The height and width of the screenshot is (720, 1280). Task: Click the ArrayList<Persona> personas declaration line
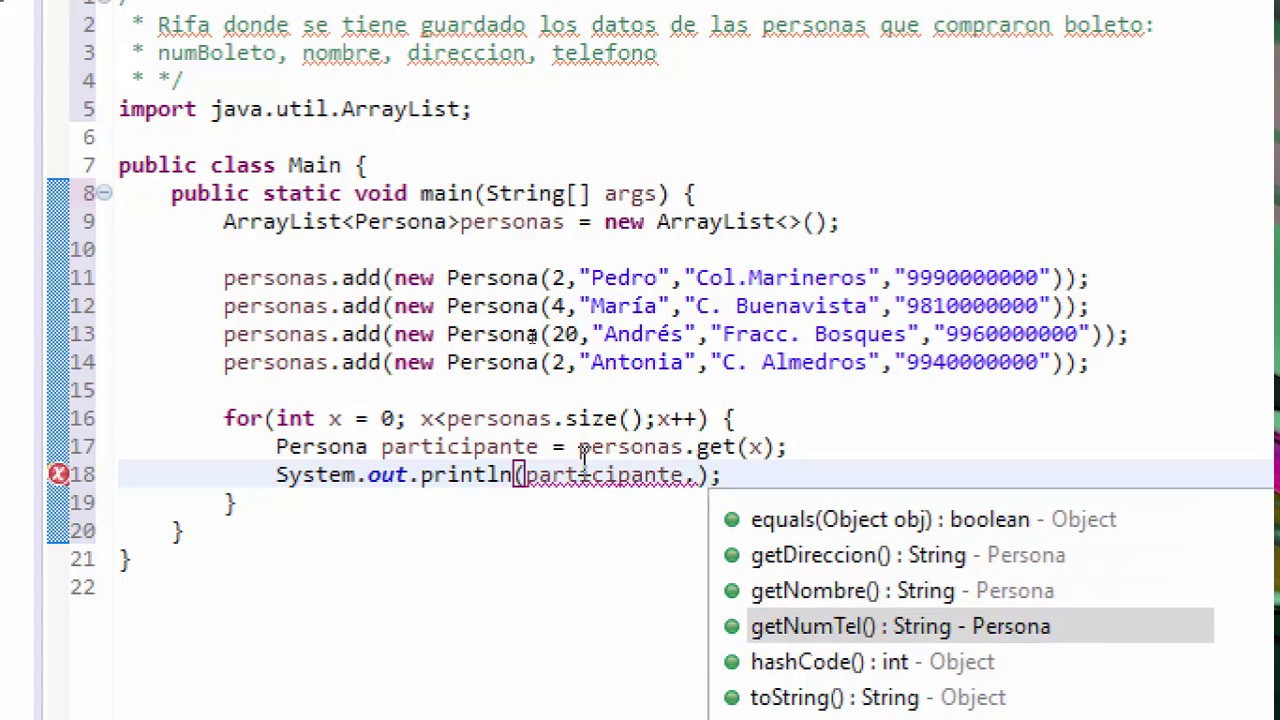click(x=531, y=222)
